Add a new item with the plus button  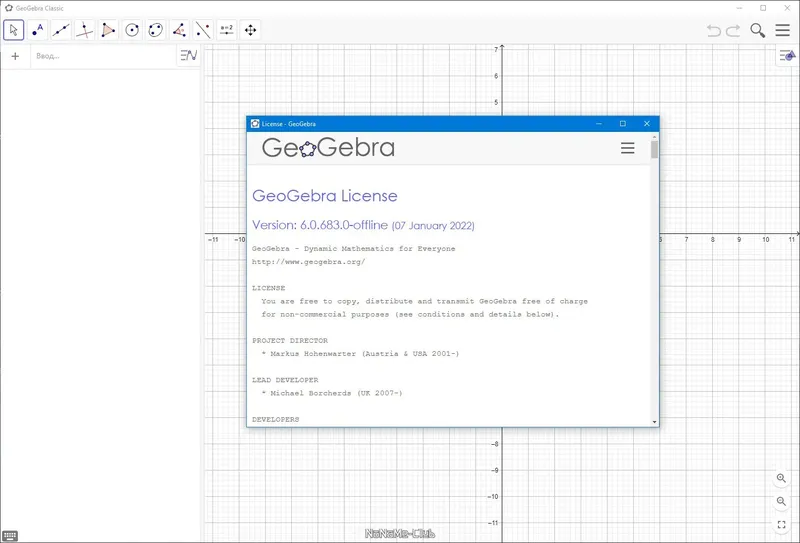coord(15,56)
